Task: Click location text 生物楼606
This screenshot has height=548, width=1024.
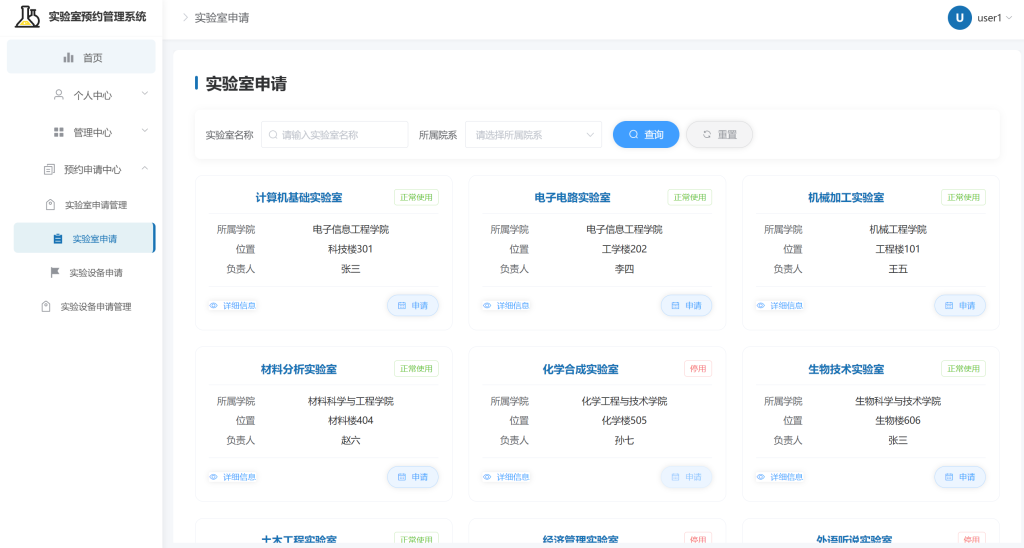Action: click(x=897, y=421)
